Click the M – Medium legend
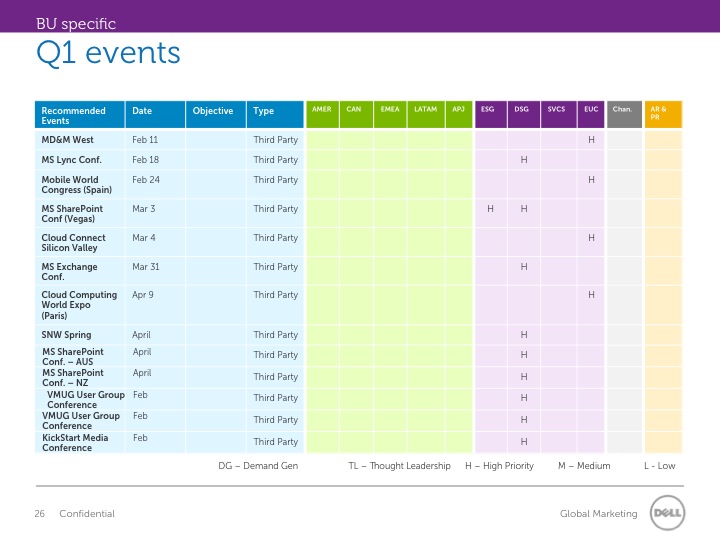The height and width of the screenshot is (540, 720). coord(584,466)
